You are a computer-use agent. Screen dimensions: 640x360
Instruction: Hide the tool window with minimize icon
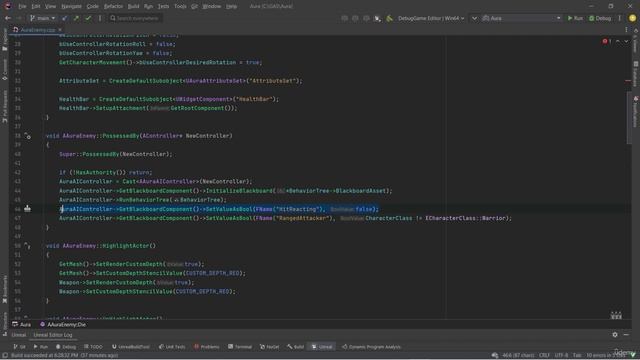pos(626,335)
